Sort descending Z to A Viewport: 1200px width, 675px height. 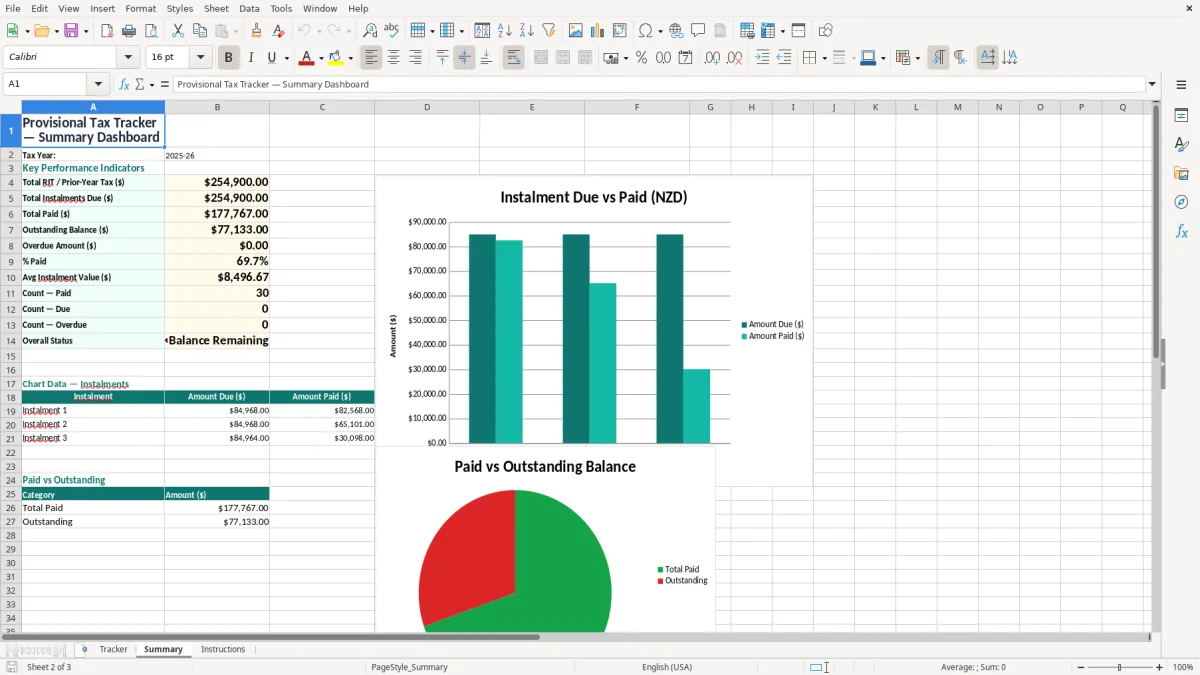pos(527,31)
